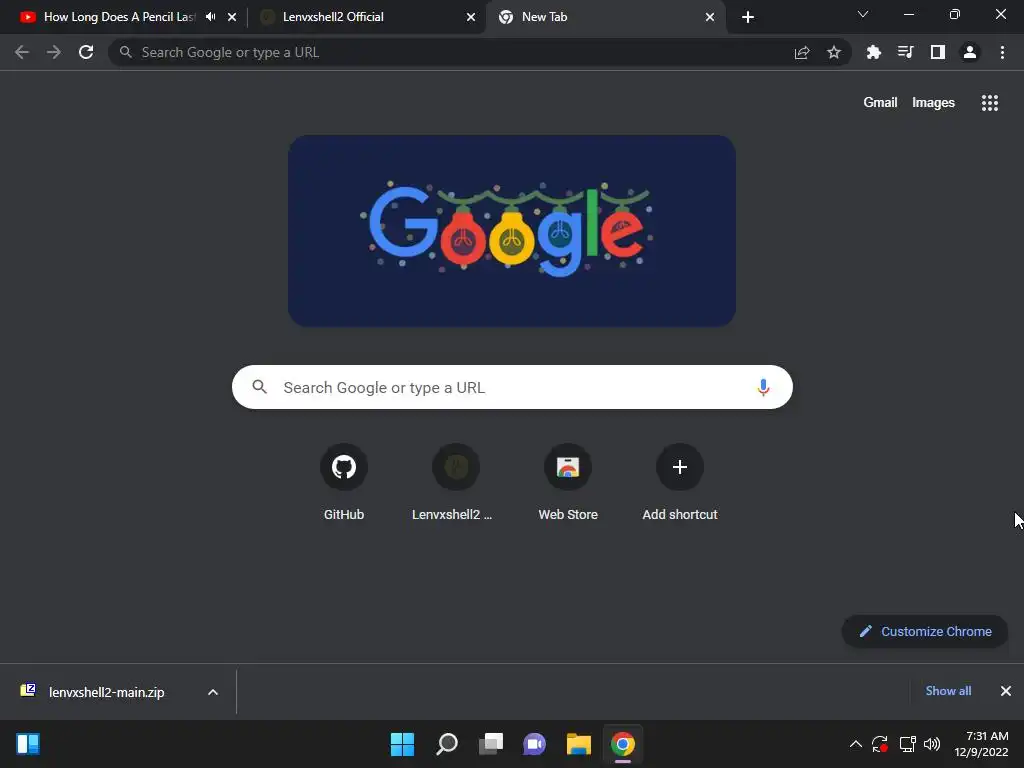This screenshot has width=1024, height=768.
Task: Close the downloads bar
Action: [x=1006, y=691]
